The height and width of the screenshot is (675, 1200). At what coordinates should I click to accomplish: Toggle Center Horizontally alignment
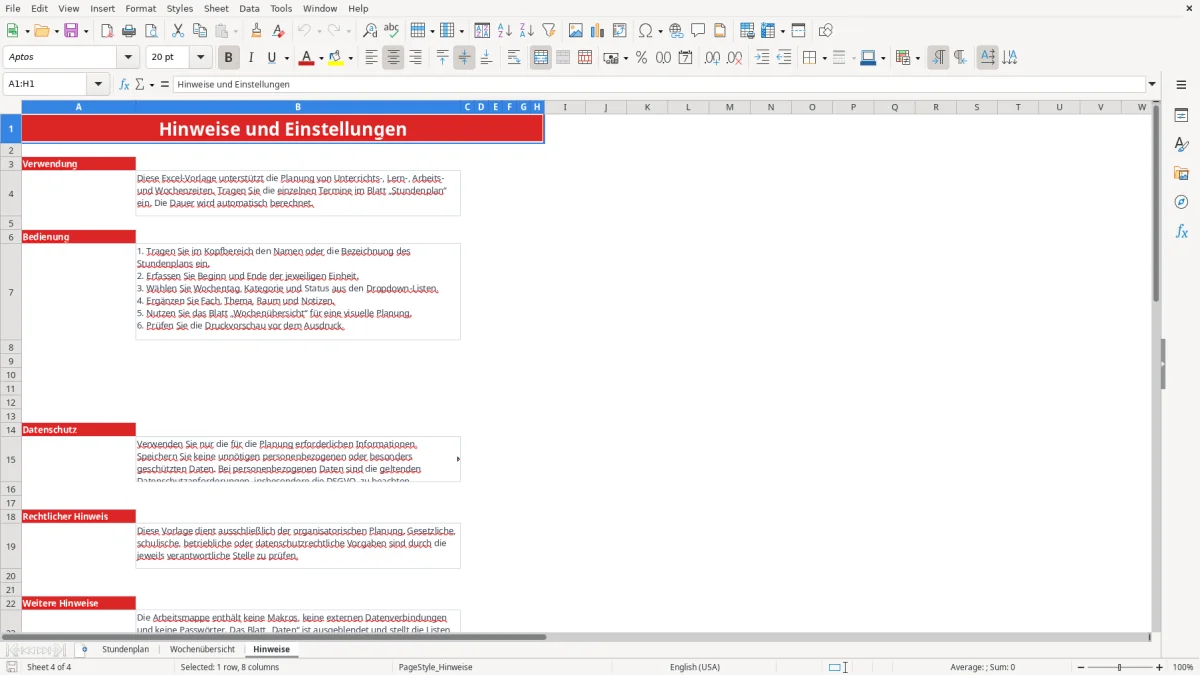click(394, 58)
